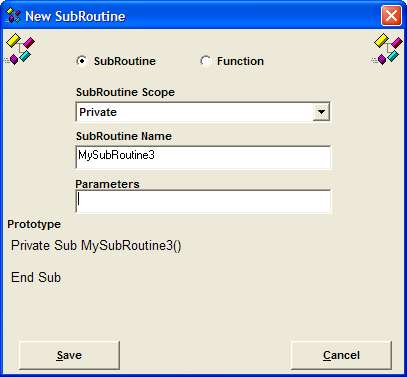Viewport: 407px width, 377px height.
Task: Open the SubRoutine Scope dropdown arrow
Action: [321, 112]
